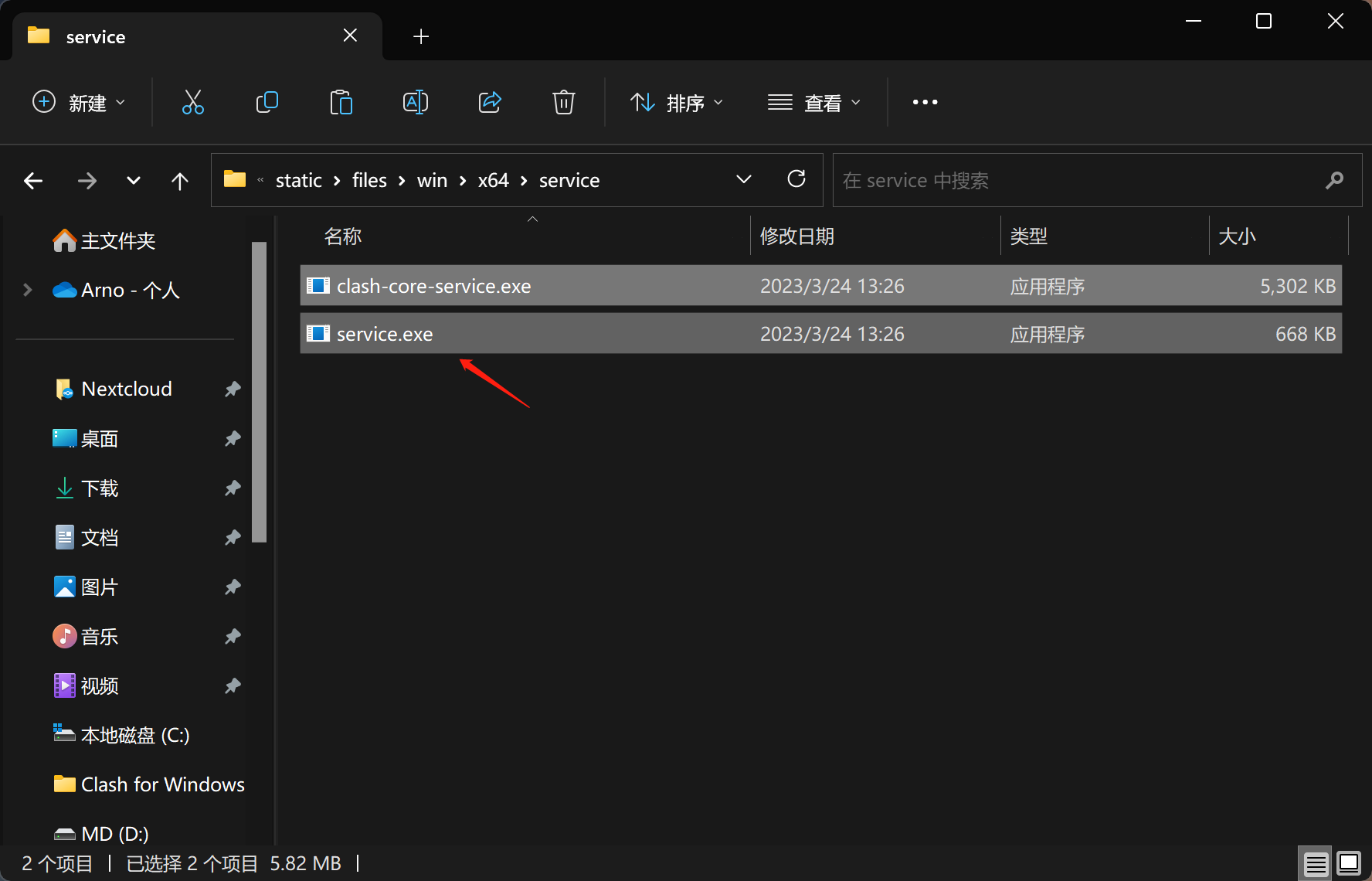Click the pin icon beside 下载

(x=233, y=488)
